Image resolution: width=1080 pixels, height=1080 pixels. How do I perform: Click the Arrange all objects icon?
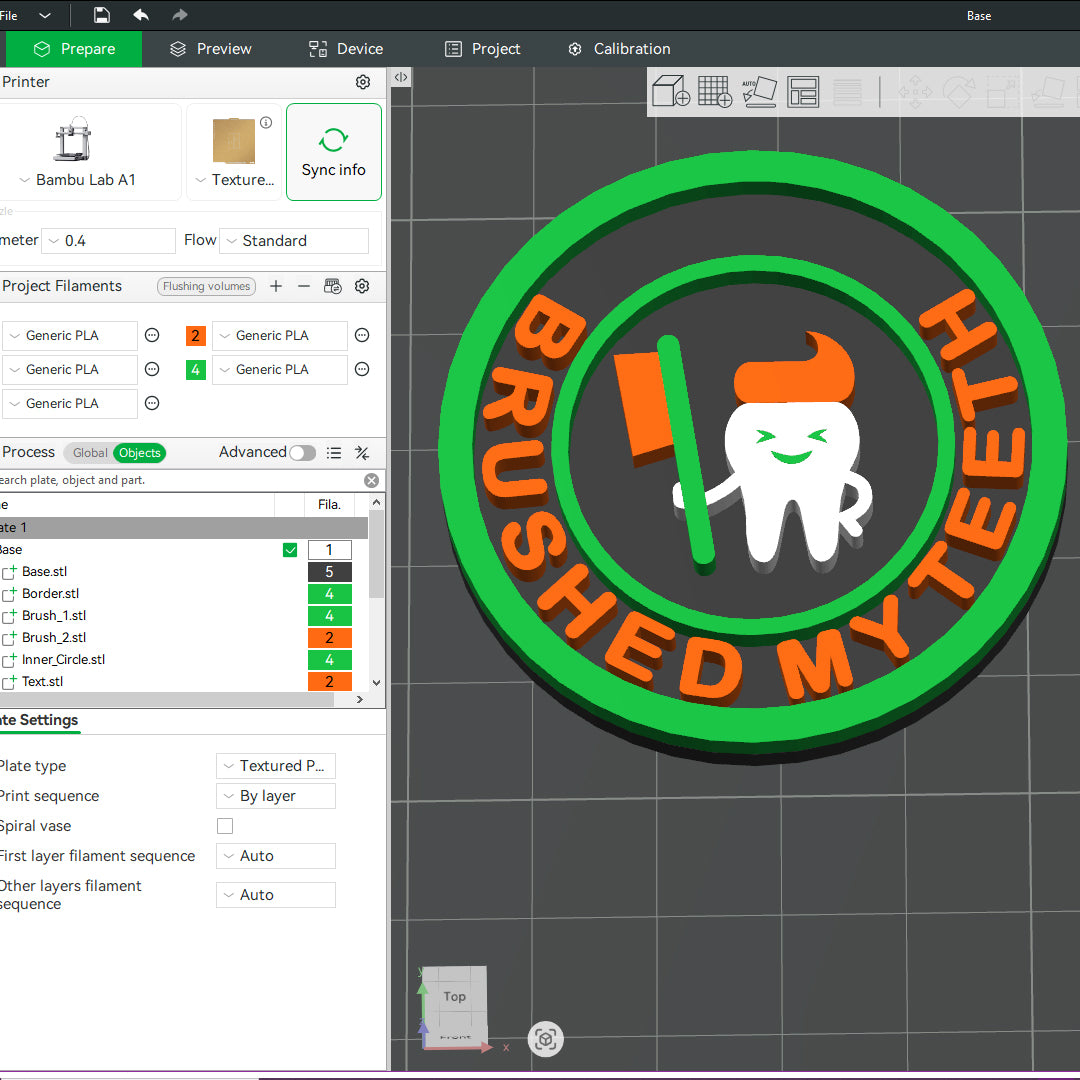[x=803, y=92]
